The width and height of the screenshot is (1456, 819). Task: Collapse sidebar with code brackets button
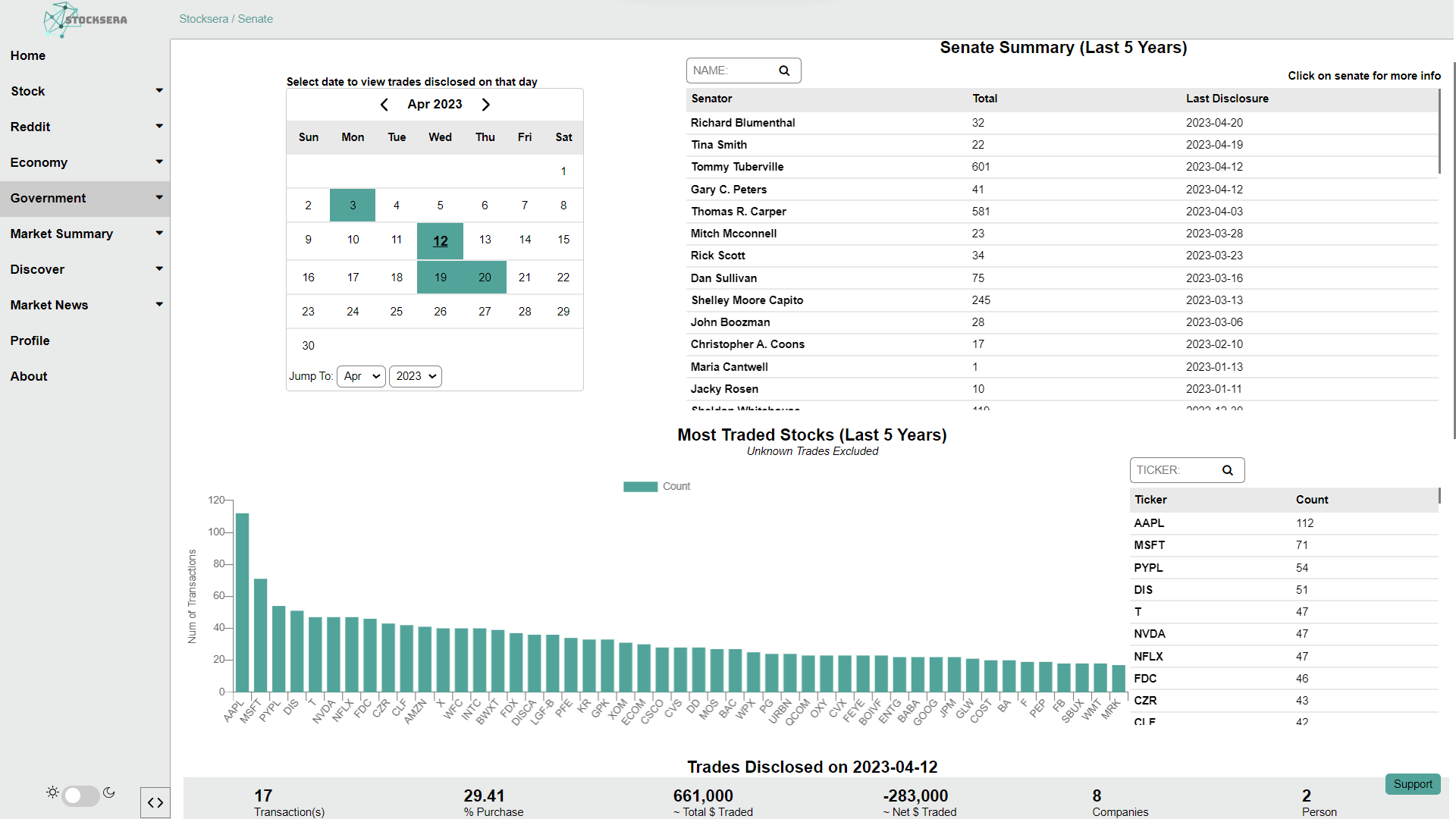[x=155, y=802]
